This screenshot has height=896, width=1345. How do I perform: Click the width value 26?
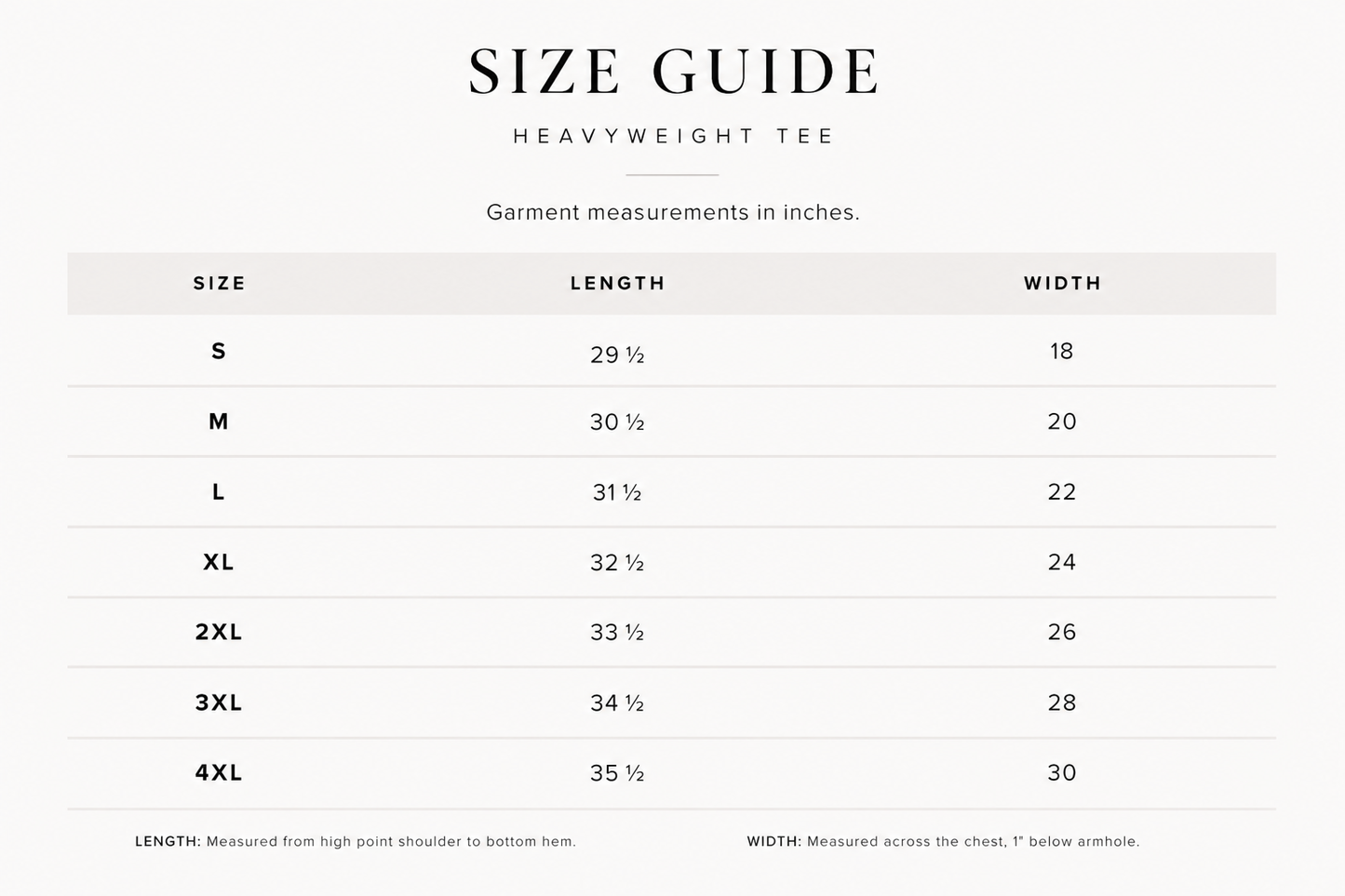click(1062, 632)
